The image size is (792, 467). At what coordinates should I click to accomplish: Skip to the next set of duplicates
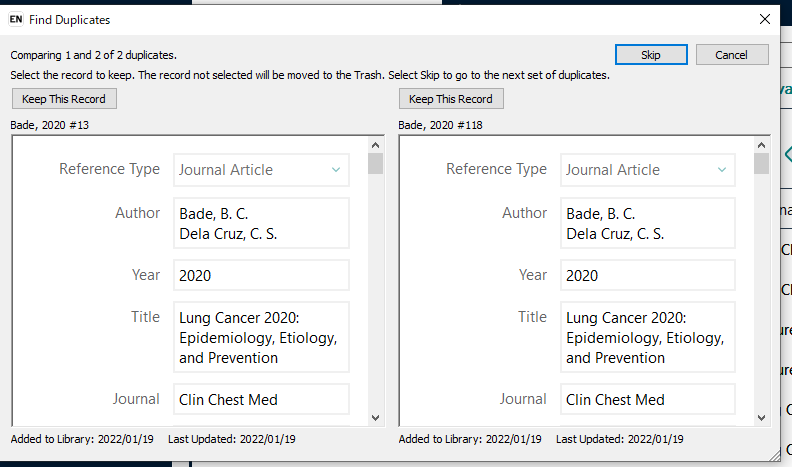(x=650, y=55)
